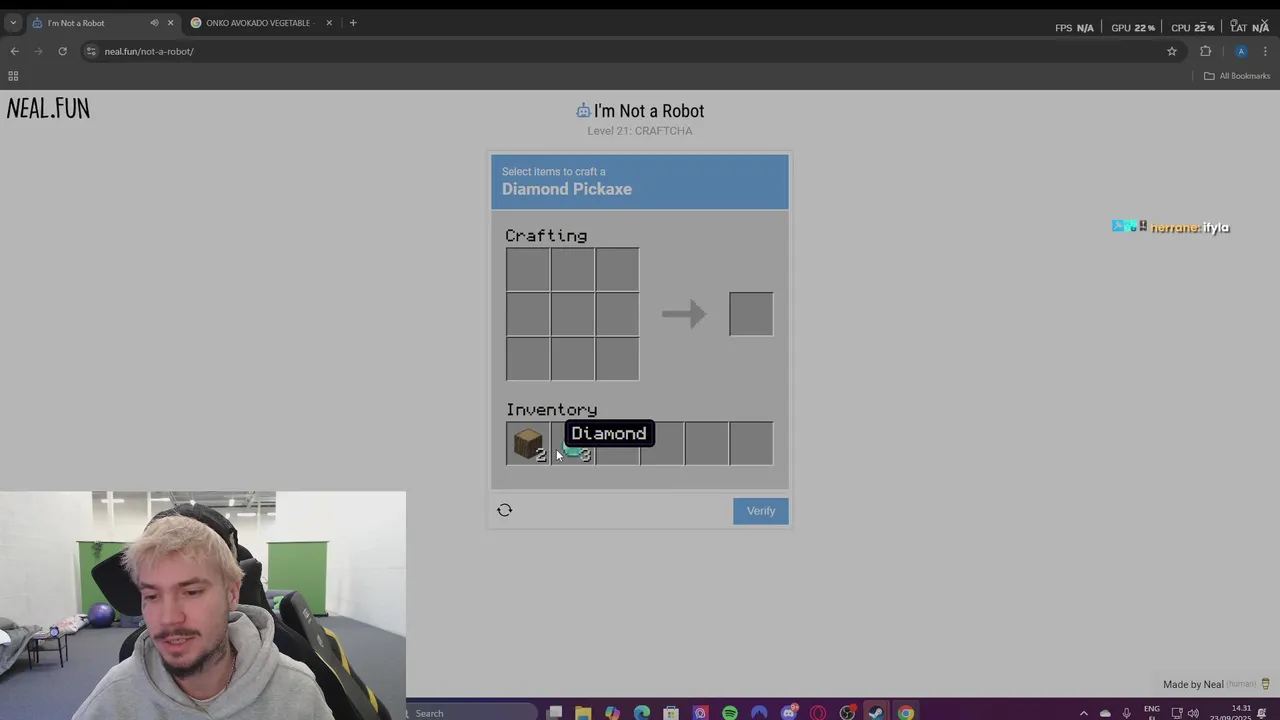Click the Made by Neal link
This screenshot has width=1280, height=720.
[x=1193, y=685]
